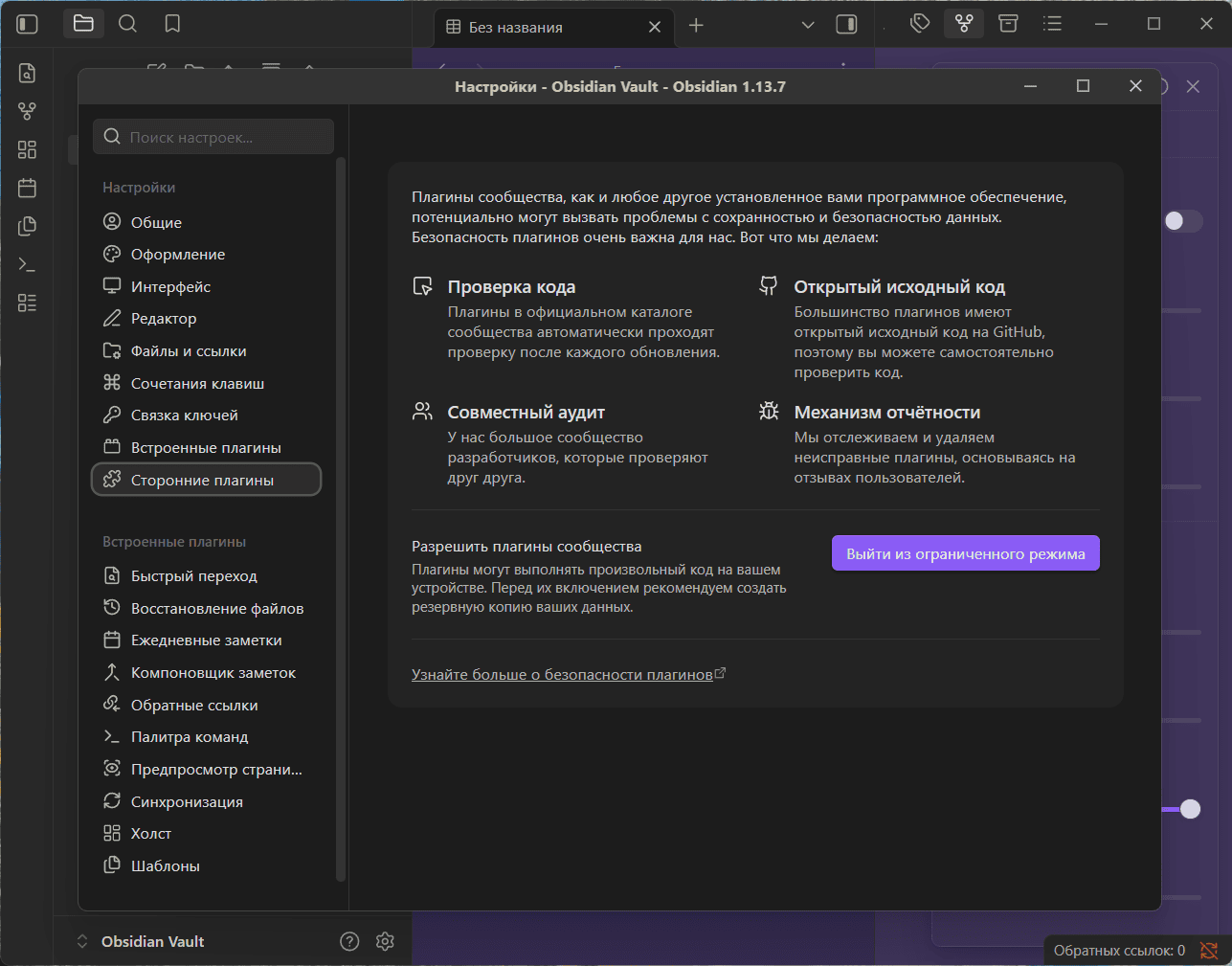
Task: Click the sync status icon in the status bar
Action: 1209,951
